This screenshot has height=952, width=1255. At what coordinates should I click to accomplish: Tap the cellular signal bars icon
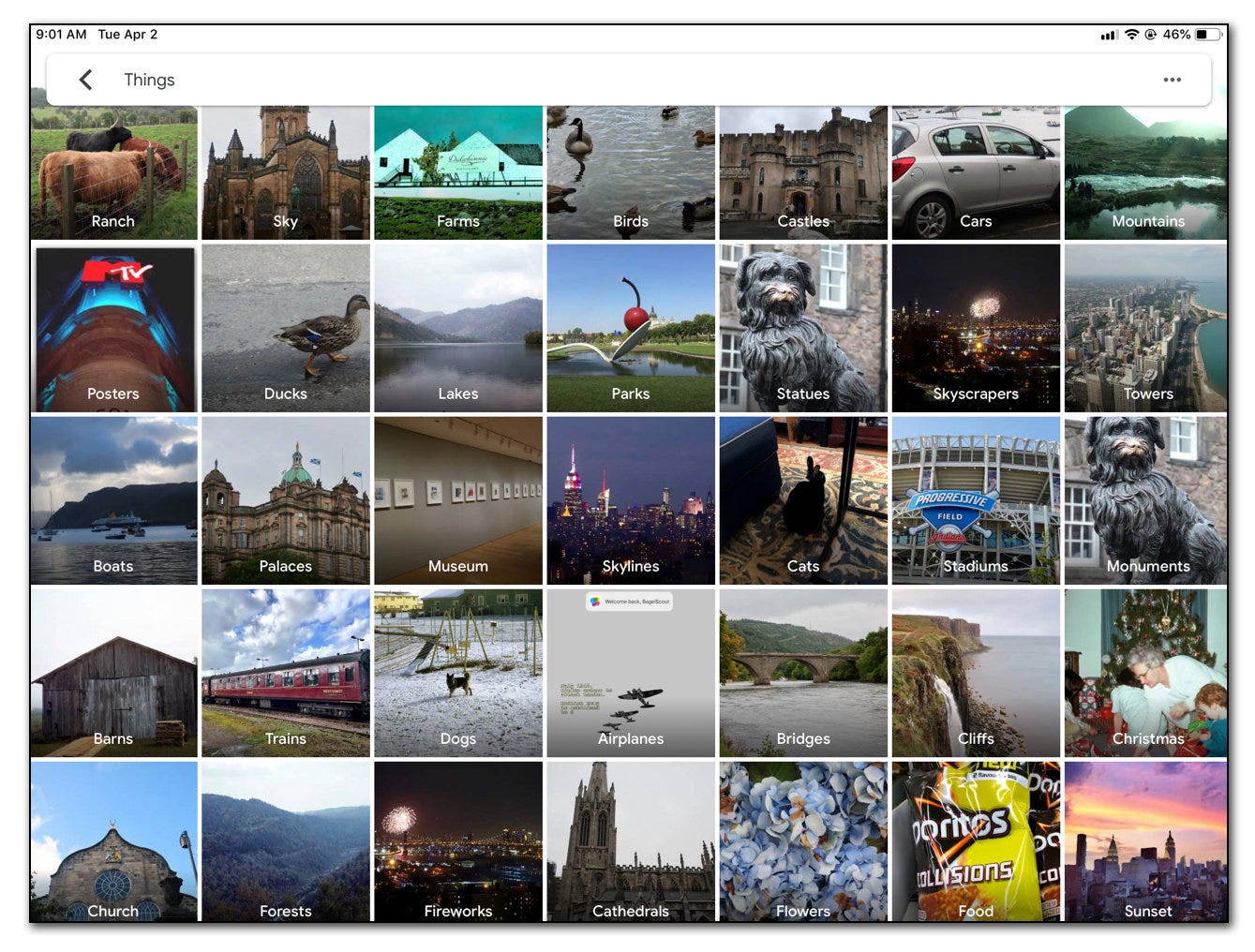(x=1109, y=36)
